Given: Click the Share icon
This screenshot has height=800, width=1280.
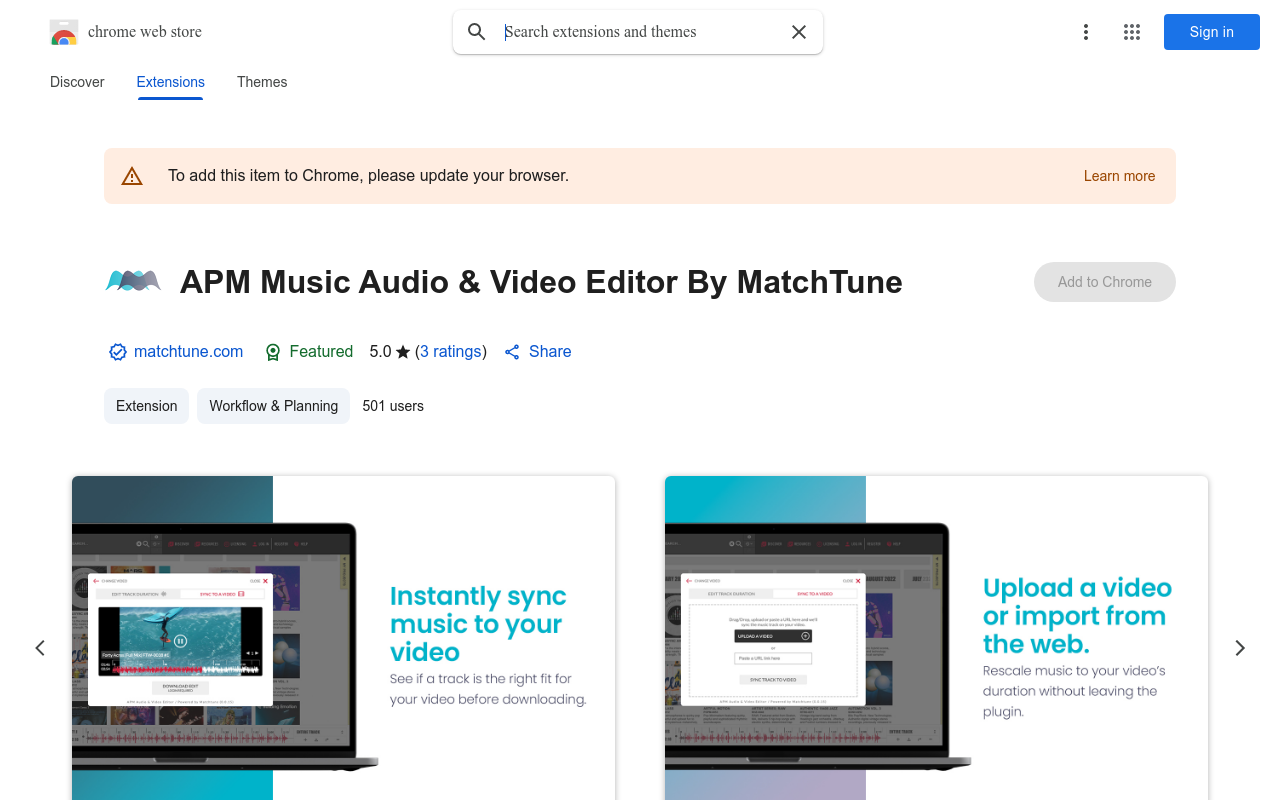Looking at the screenshot, I should coord(512,352).
